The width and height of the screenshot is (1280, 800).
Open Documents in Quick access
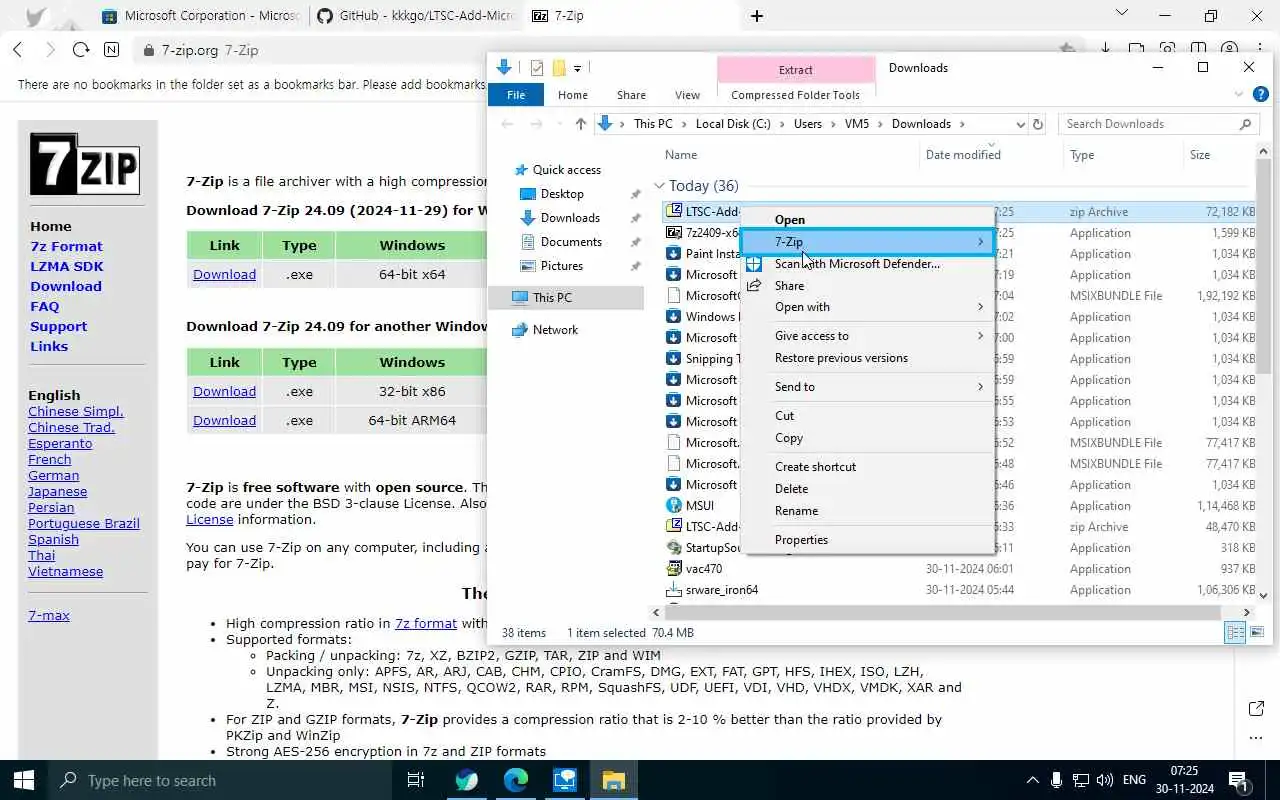(571, 242)
